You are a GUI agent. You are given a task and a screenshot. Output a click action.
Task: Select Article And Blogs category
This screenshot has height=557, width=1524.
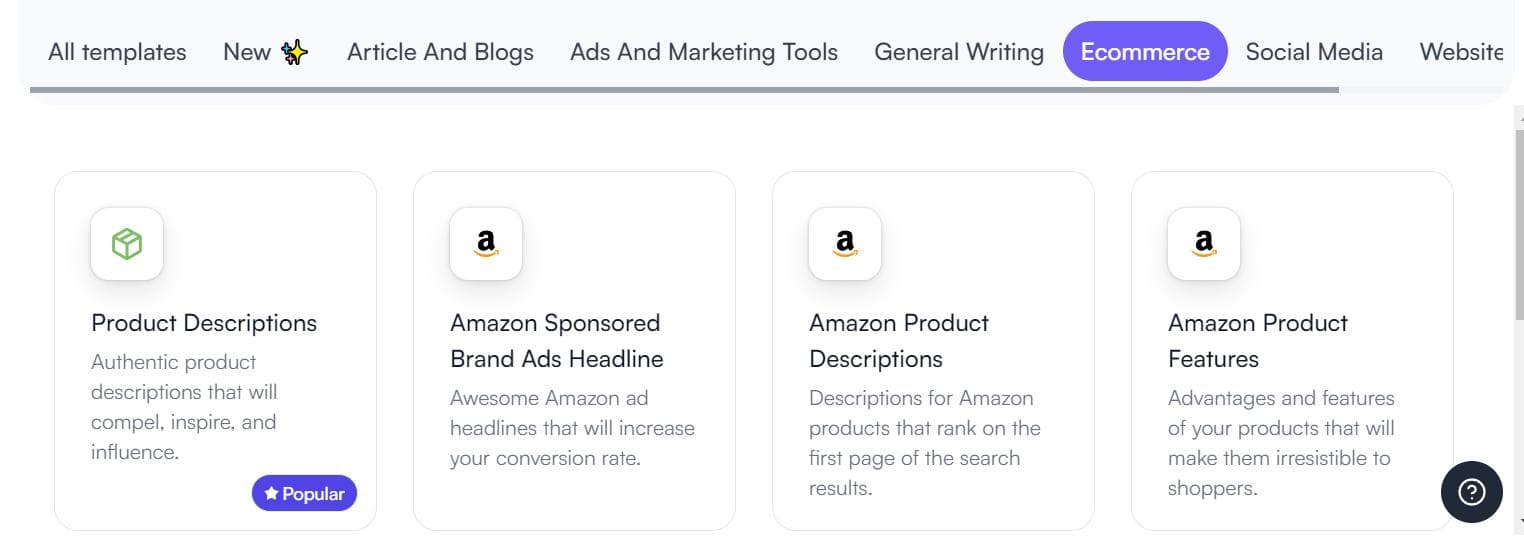tap(440, 52)
